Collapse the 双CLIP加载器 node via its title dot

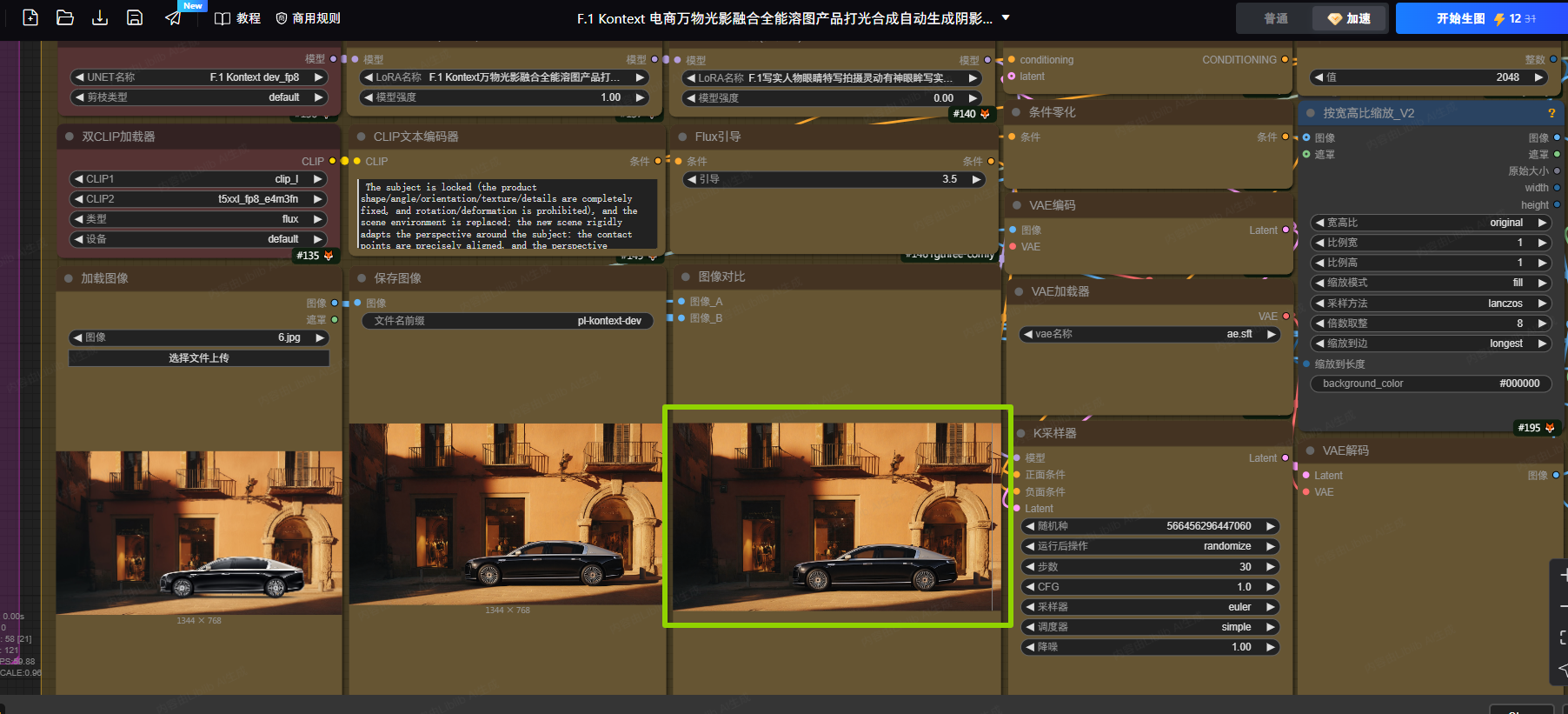[x=70, y=137]
